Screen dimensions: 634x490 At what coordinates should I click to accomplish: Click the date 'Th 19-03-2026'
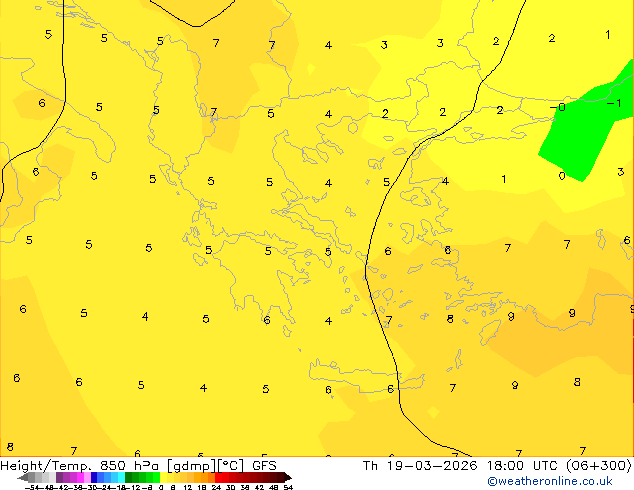point(420,466)
